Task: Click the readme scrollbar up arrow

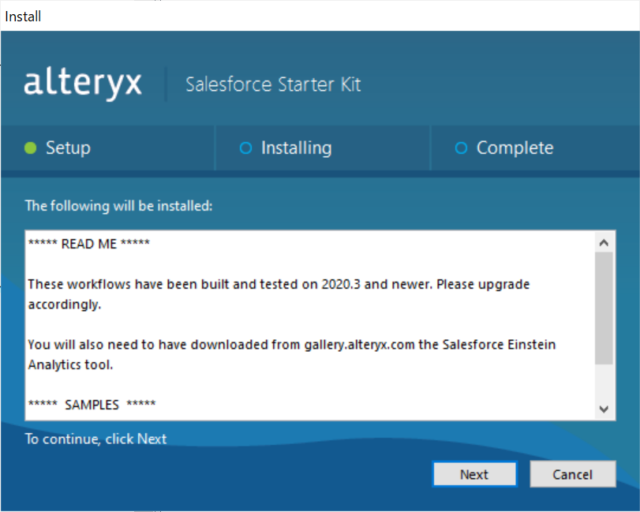Action: 604,243
